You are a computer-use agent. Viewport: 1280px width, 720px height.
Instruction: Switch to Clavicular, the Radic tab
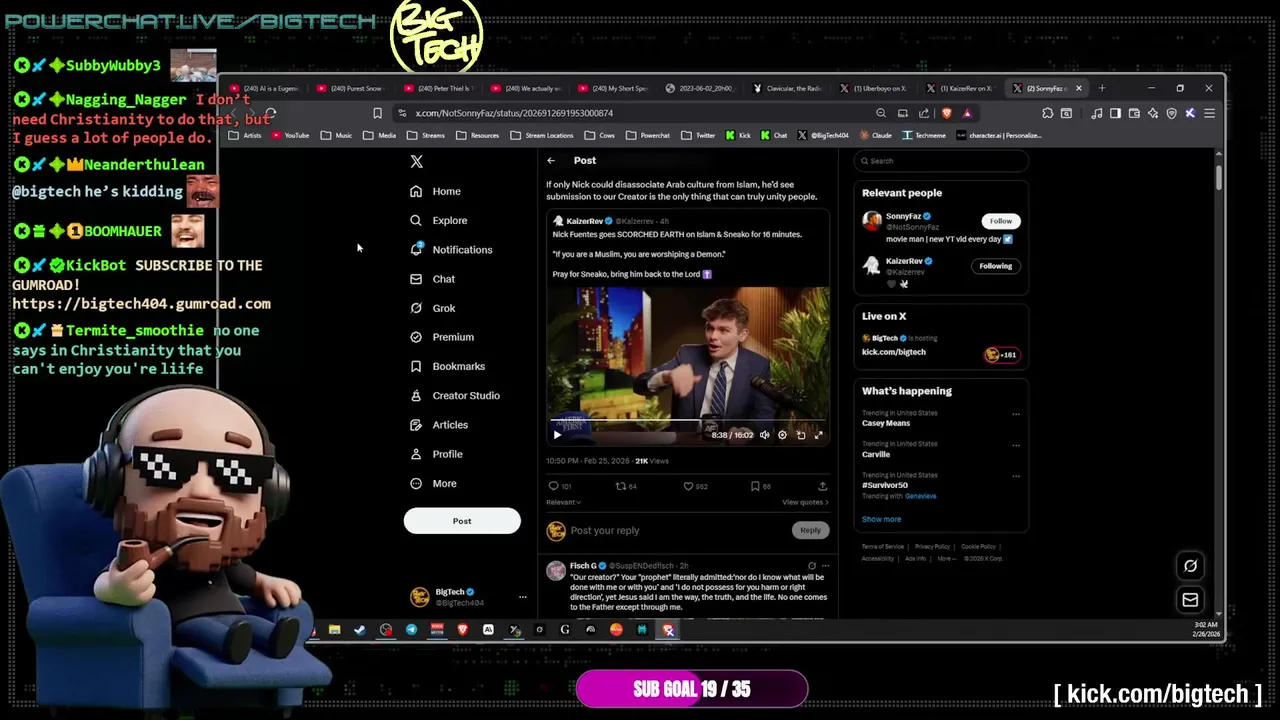[788, 88]
